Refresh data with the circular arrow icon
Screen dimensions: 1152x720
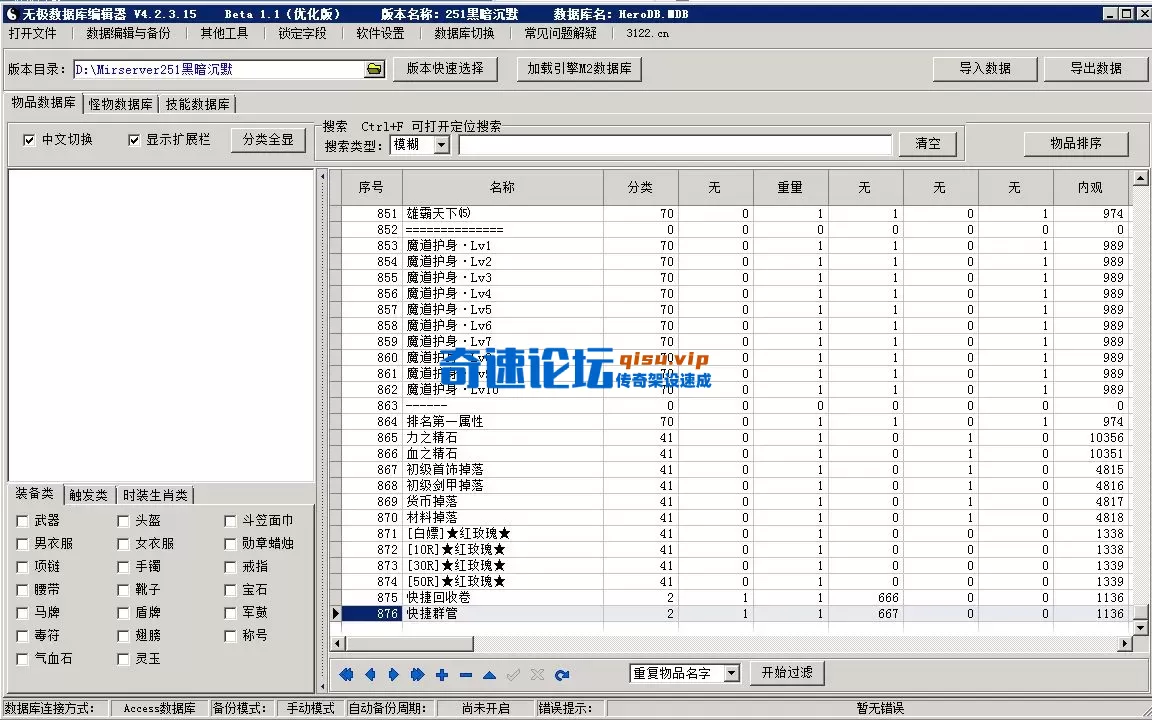[561, 675]
